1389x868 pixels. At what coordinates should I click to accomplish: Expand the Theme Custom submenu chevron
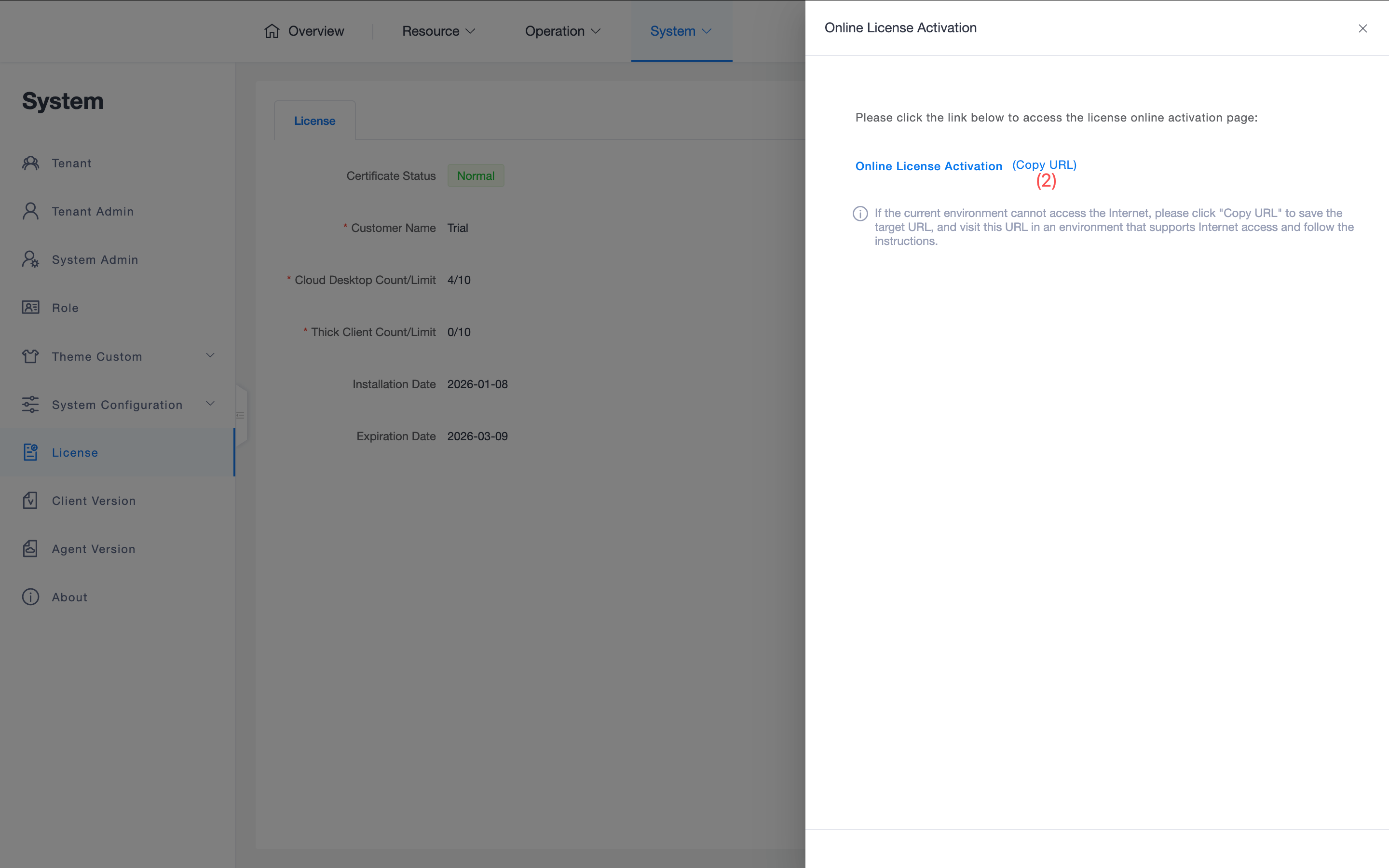(x=210, y=356)
